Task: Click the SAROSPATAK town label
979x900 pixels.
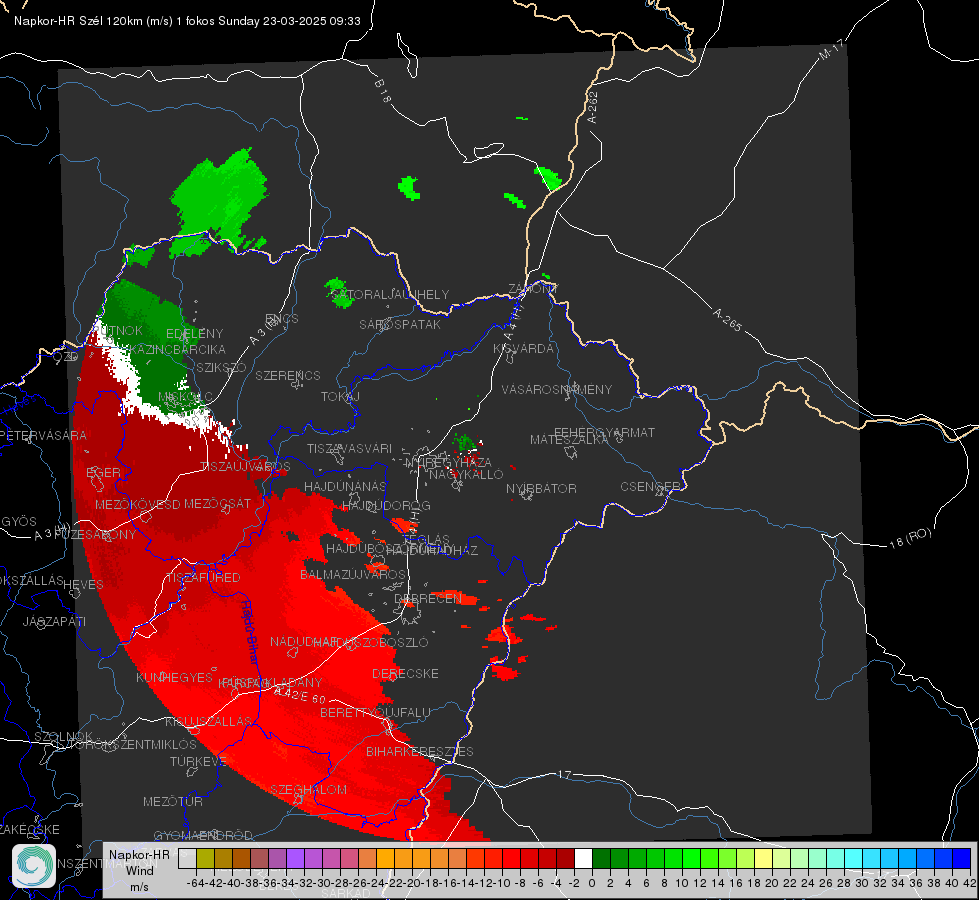Action: (400, 324)
